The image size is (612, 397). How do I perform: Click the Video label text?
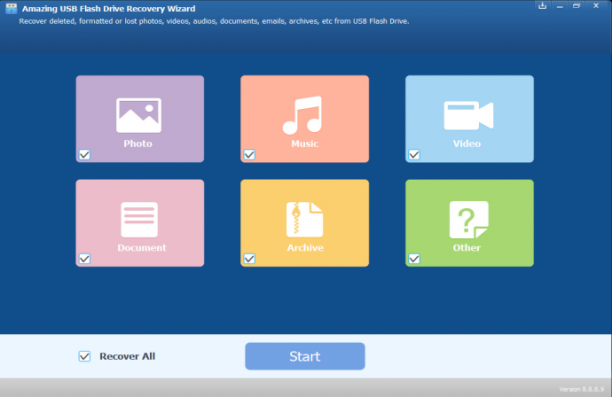[467, 144]
